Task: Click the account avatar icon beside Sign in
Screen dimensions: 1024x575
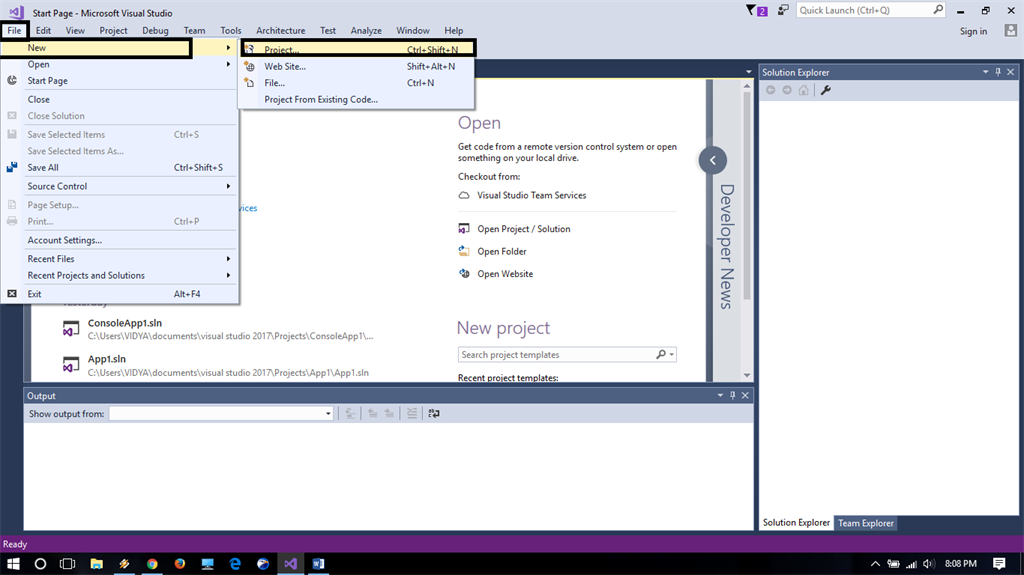Action: [x=1010, y=31]
